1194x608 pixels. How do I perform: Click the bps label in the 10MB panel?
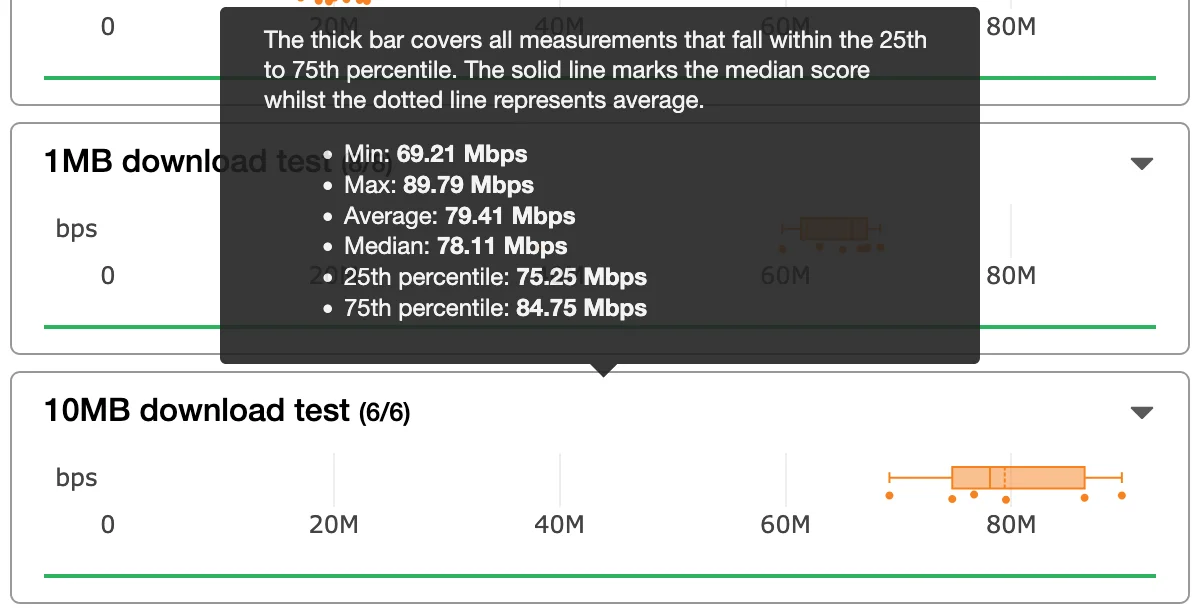pos(76,477)
